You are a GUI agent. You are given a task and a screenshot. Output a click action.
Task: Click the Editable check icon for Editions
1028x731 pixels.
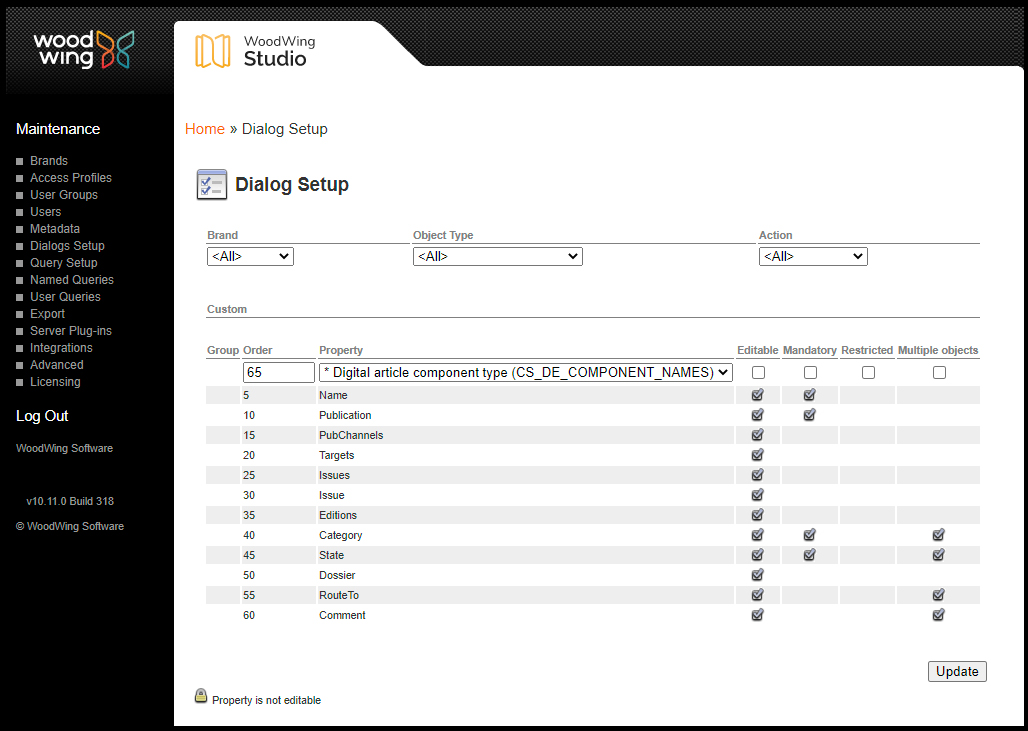(757, 515)
